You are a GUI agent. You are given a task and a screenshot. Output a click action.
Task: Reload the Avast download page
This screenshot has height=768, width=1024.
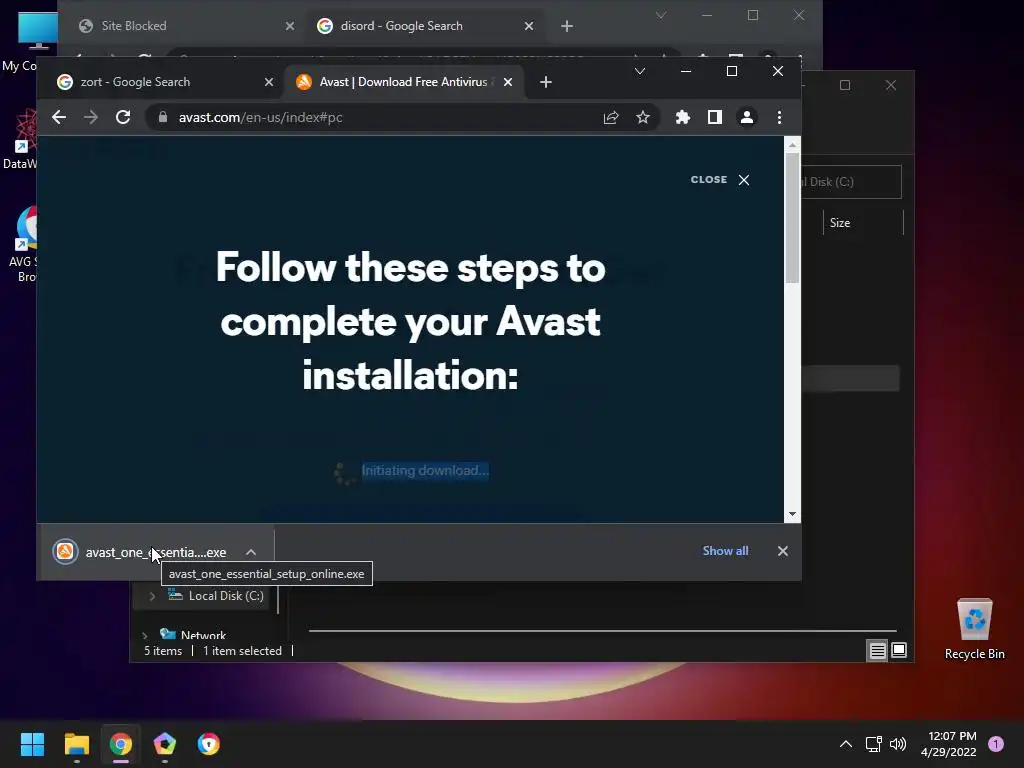pos(123,118)
